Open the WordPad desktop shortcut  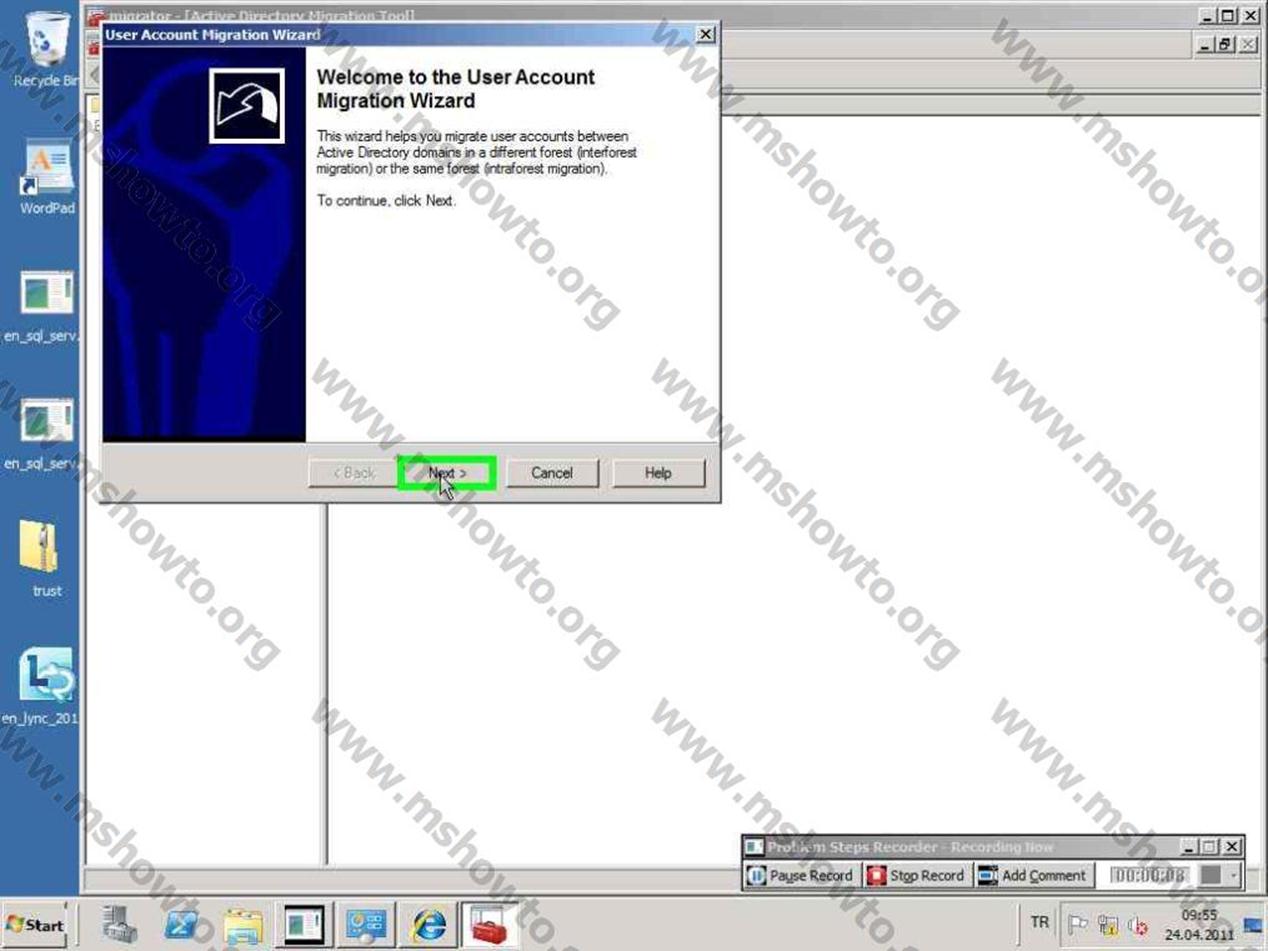(x=46, y=178)
